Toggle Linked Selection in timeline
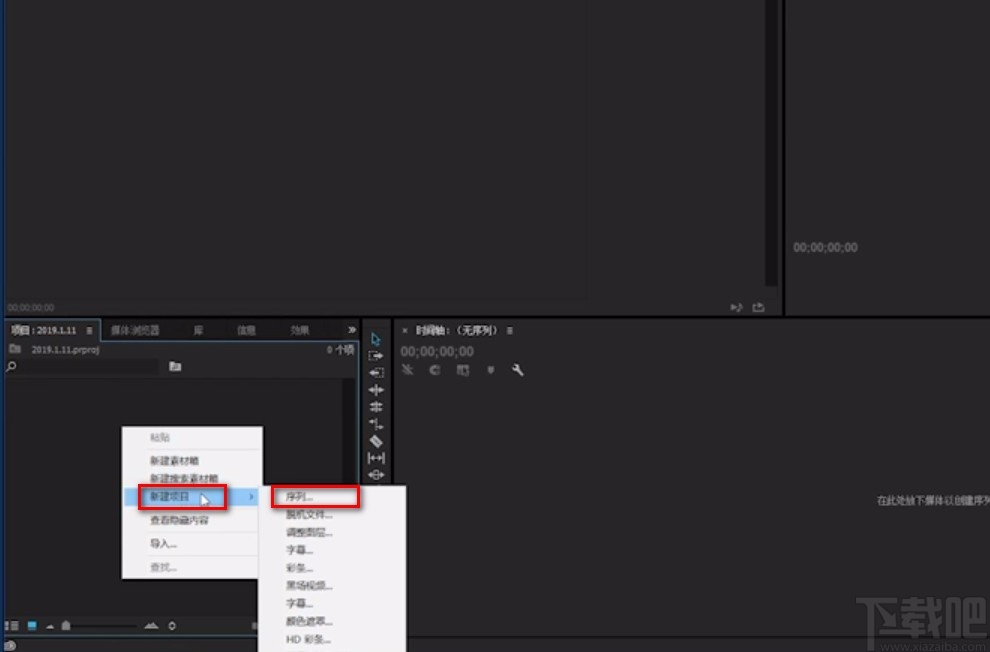Image resolution: width=990 pixels, height=652 pixels. point(463,370)
